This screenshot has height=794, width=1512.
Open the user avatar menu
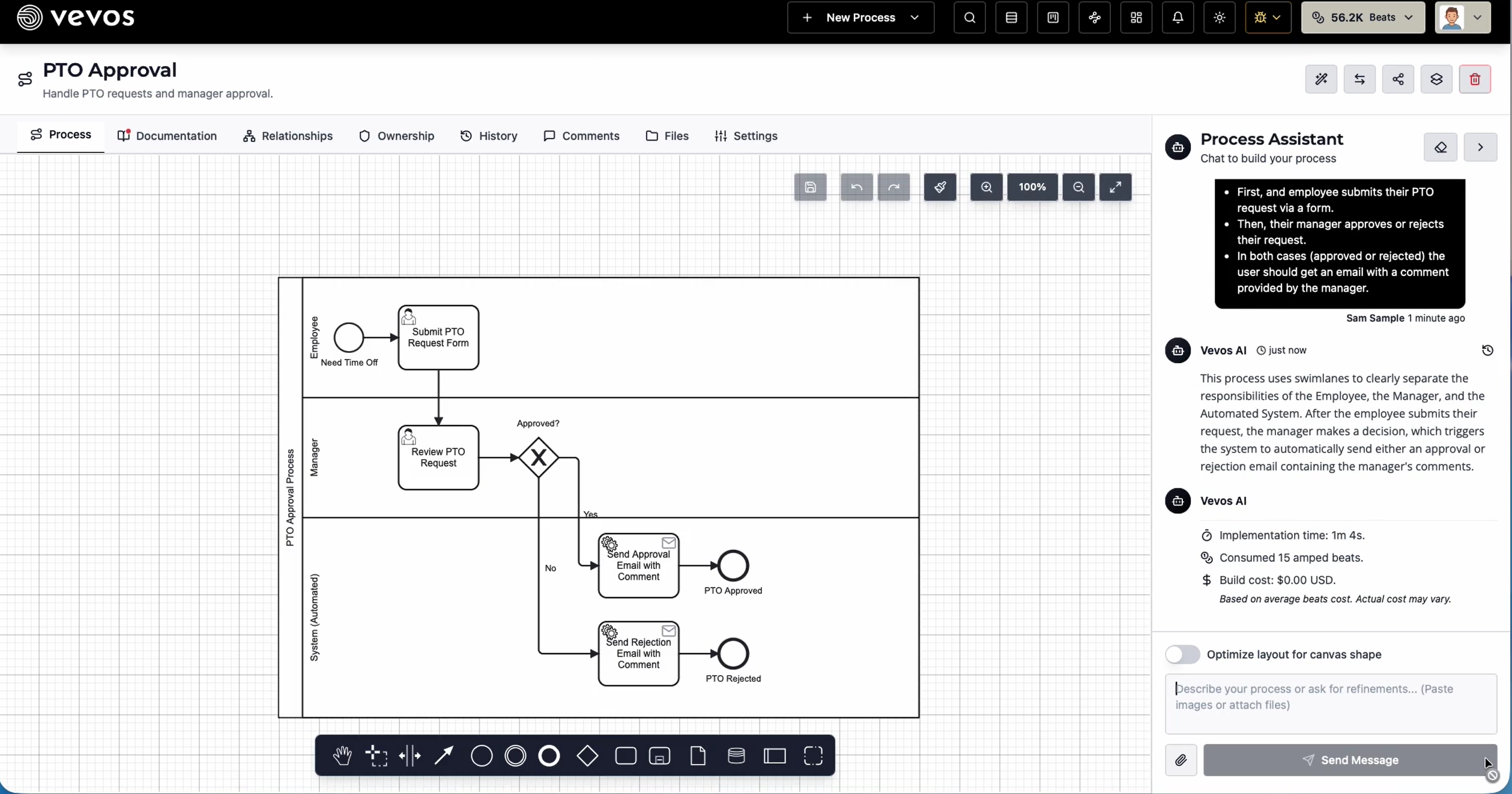(x=1462, y=17)
